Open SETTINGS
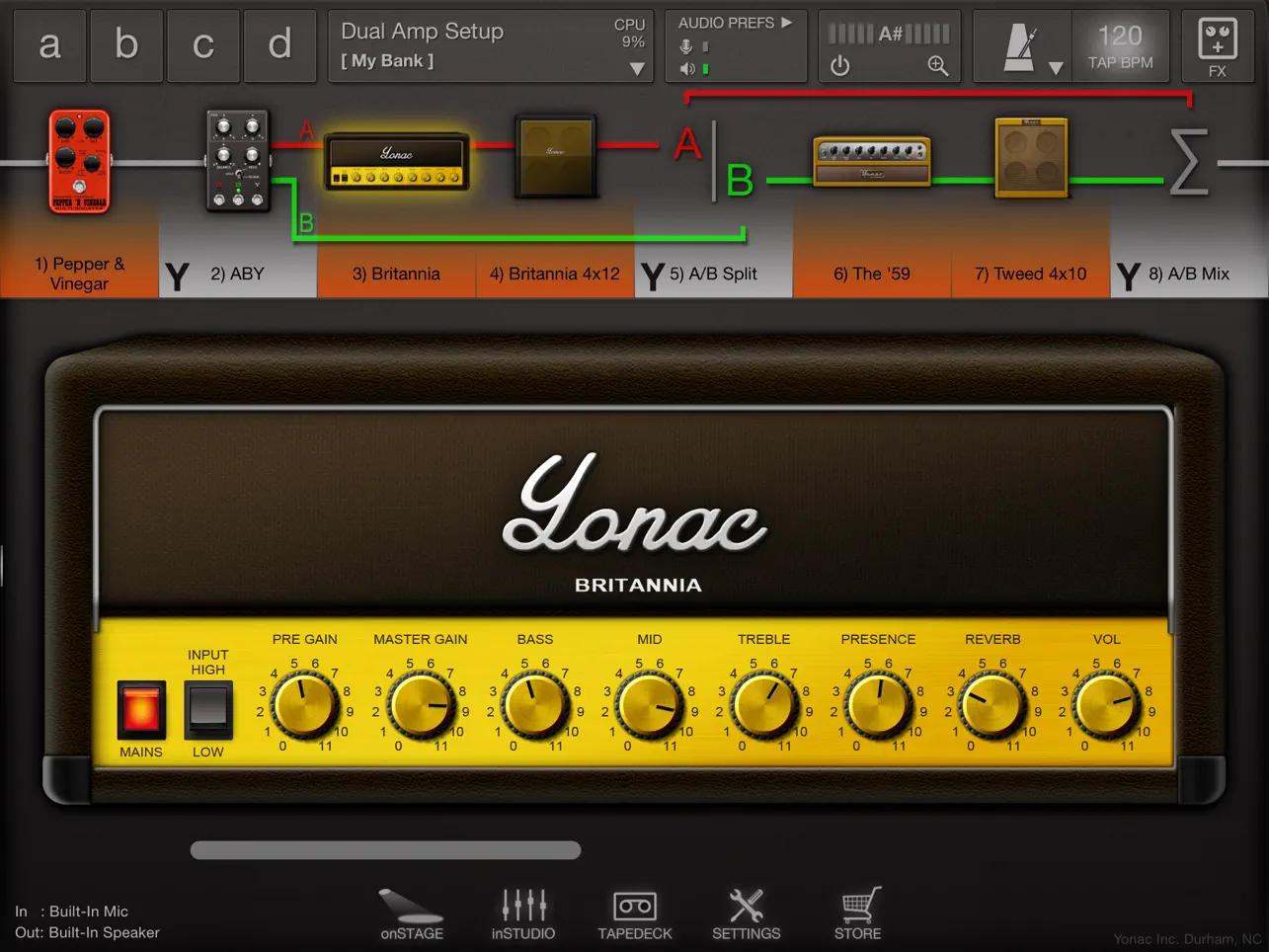Image resolution: width=1269 pixels, height=952 pixels. pos(747,913)
